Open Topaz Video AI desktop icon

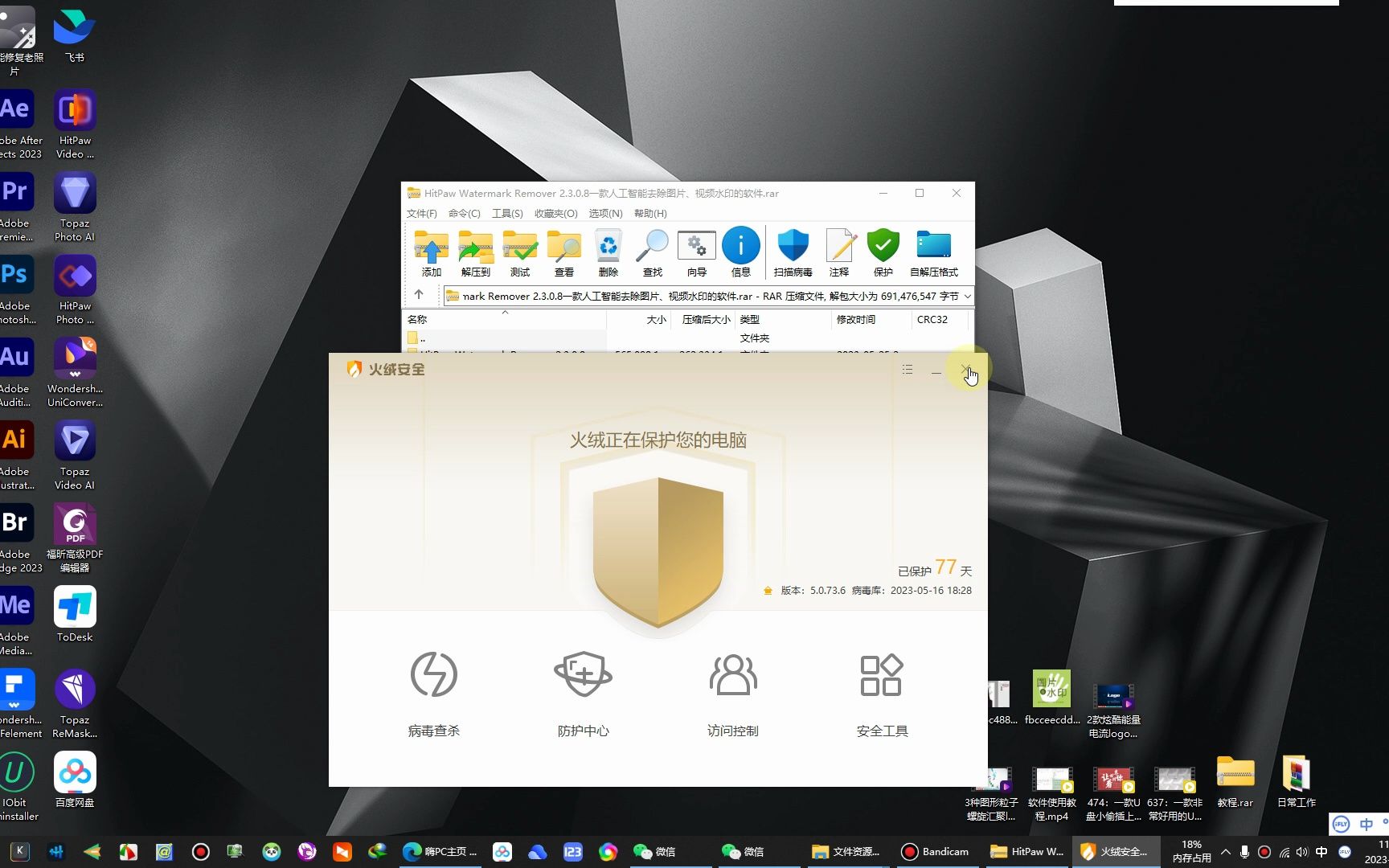[75, 456]
